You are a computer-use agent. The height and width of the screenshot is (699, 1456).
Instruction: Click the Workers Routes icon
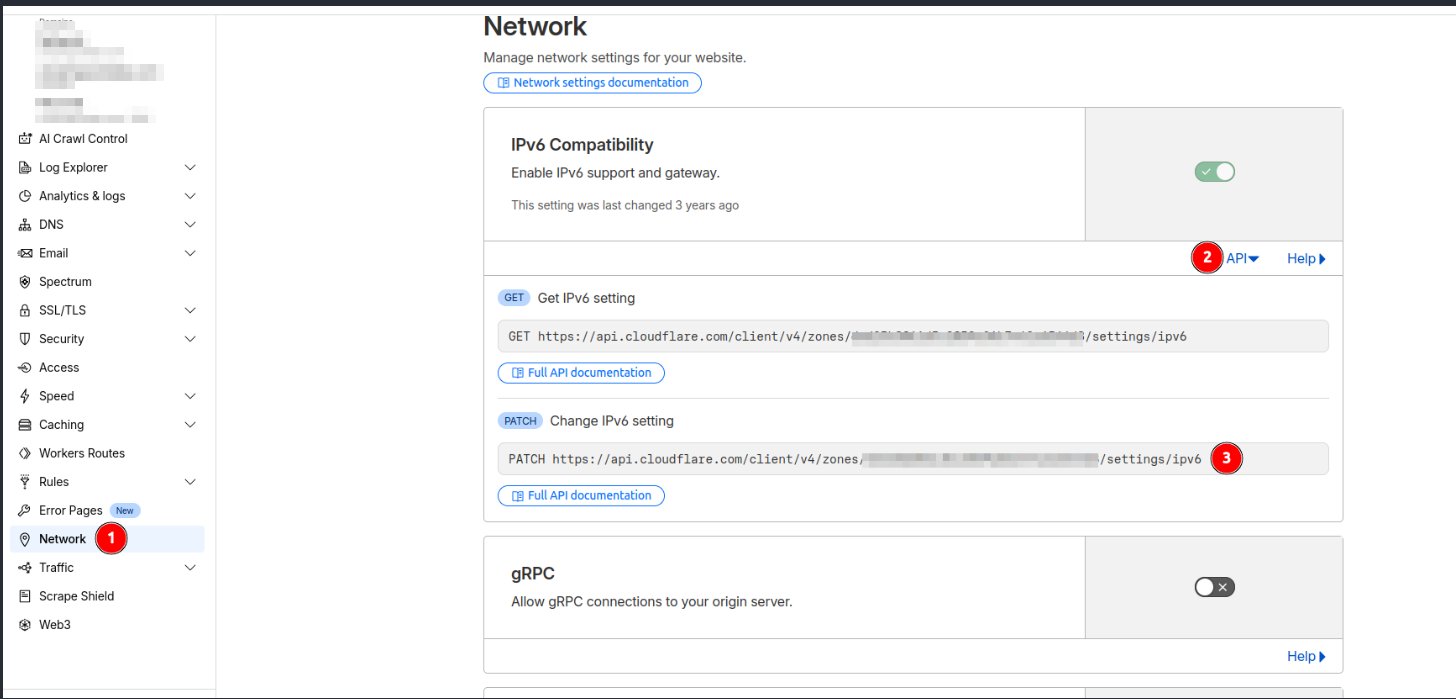(x=25, y=454)
